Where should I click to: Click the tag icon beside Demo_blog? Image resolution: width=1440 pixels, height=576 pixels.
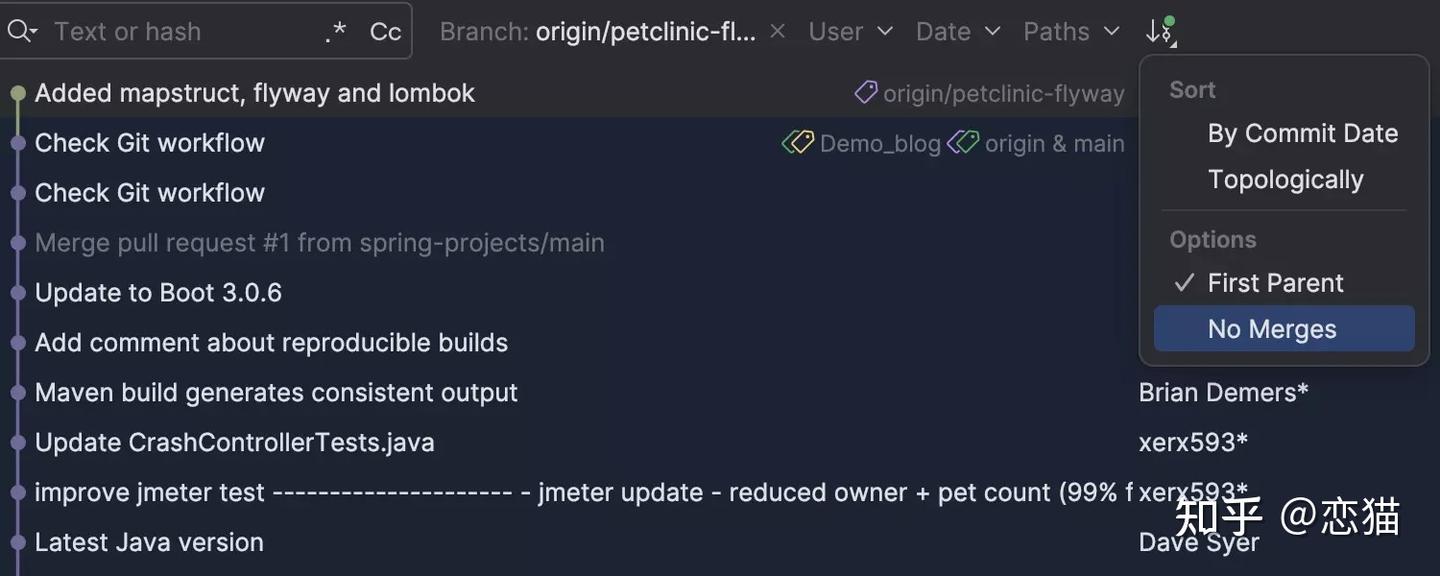point(798,142)
